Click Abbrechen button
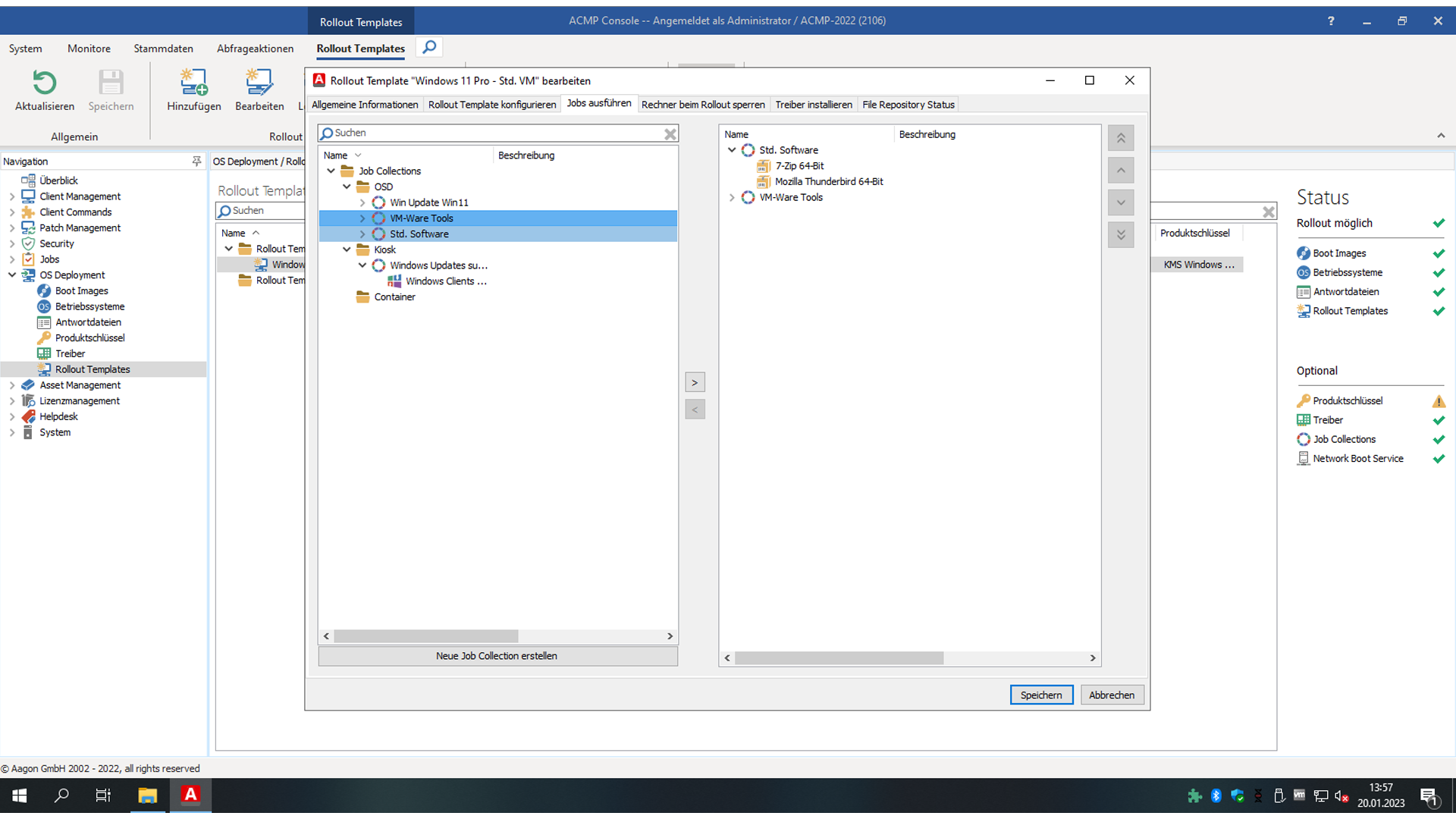Image resolution: width=1456 pixels, height=819 pixels. point(1112,695)
